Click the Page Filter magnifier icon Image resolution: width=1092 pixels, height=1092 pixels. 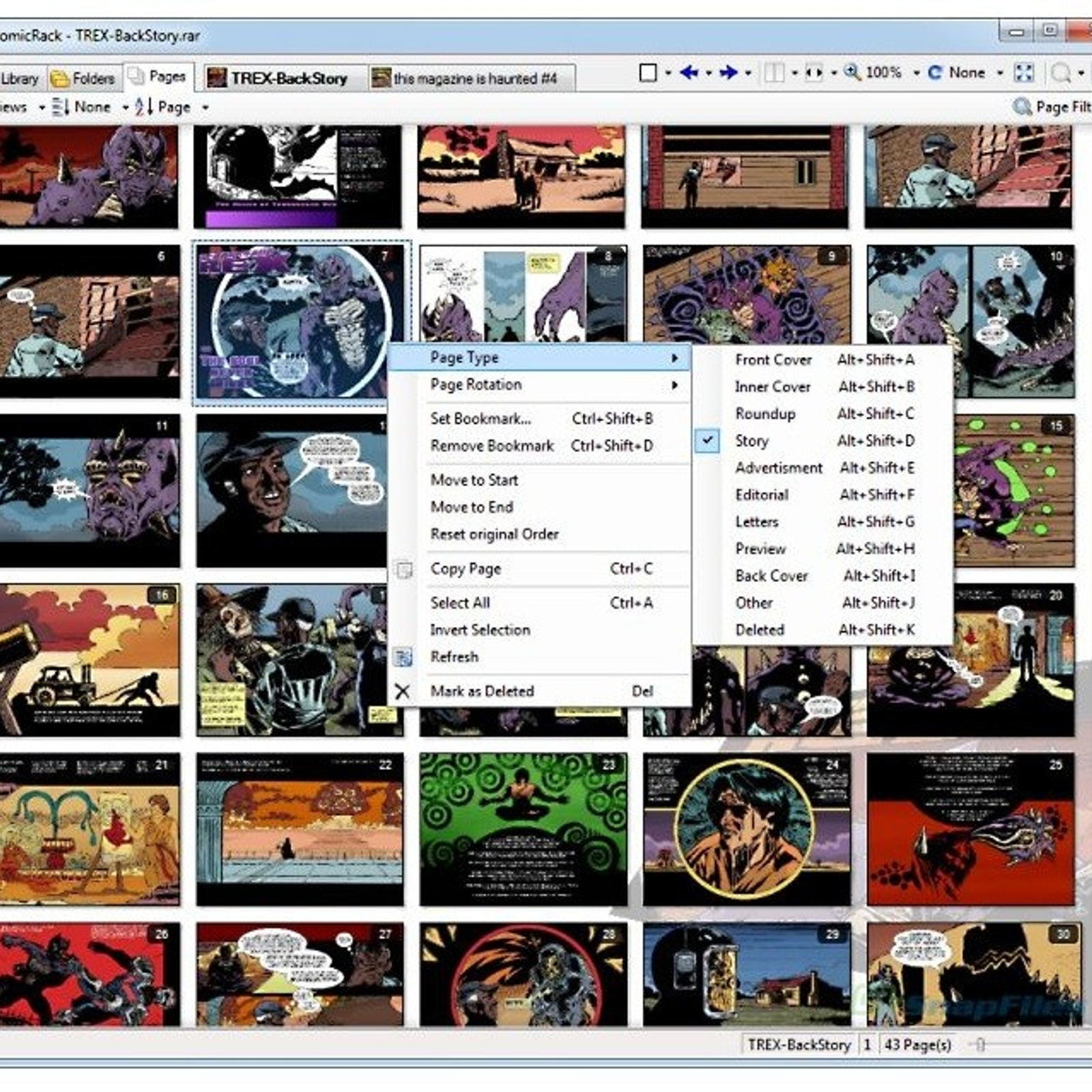(1022, 106)
